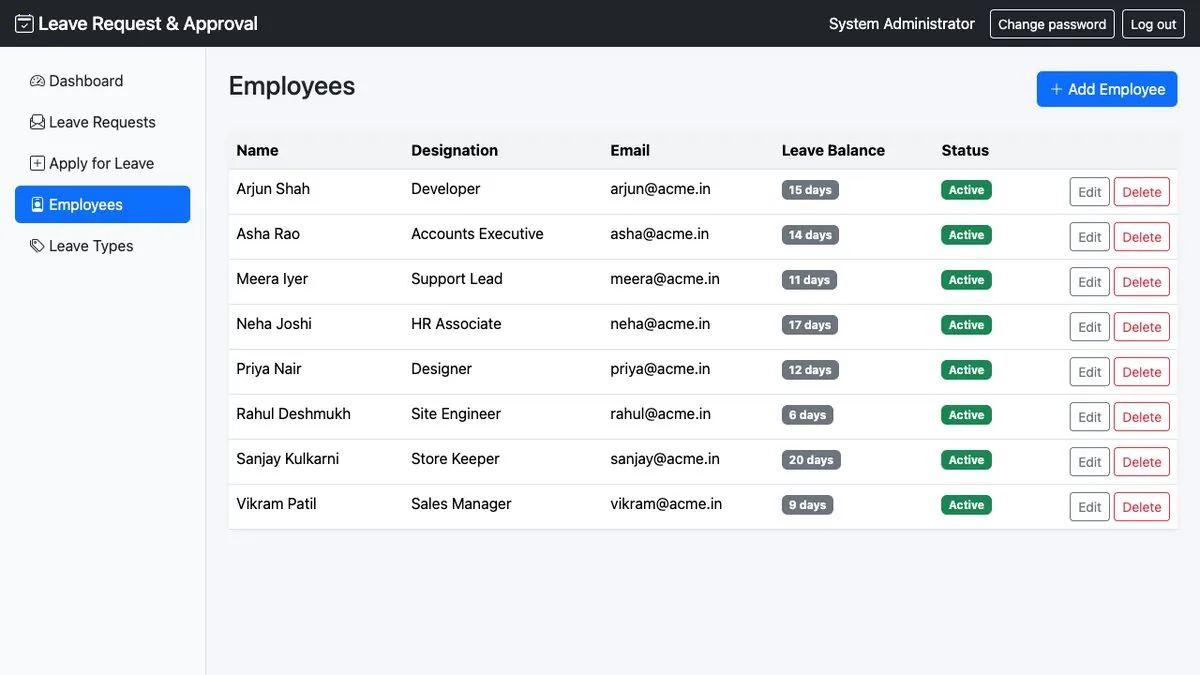Click the email asha@acme.in
The height and width of the screenshot is (675, 1200).
coord(660,234)
